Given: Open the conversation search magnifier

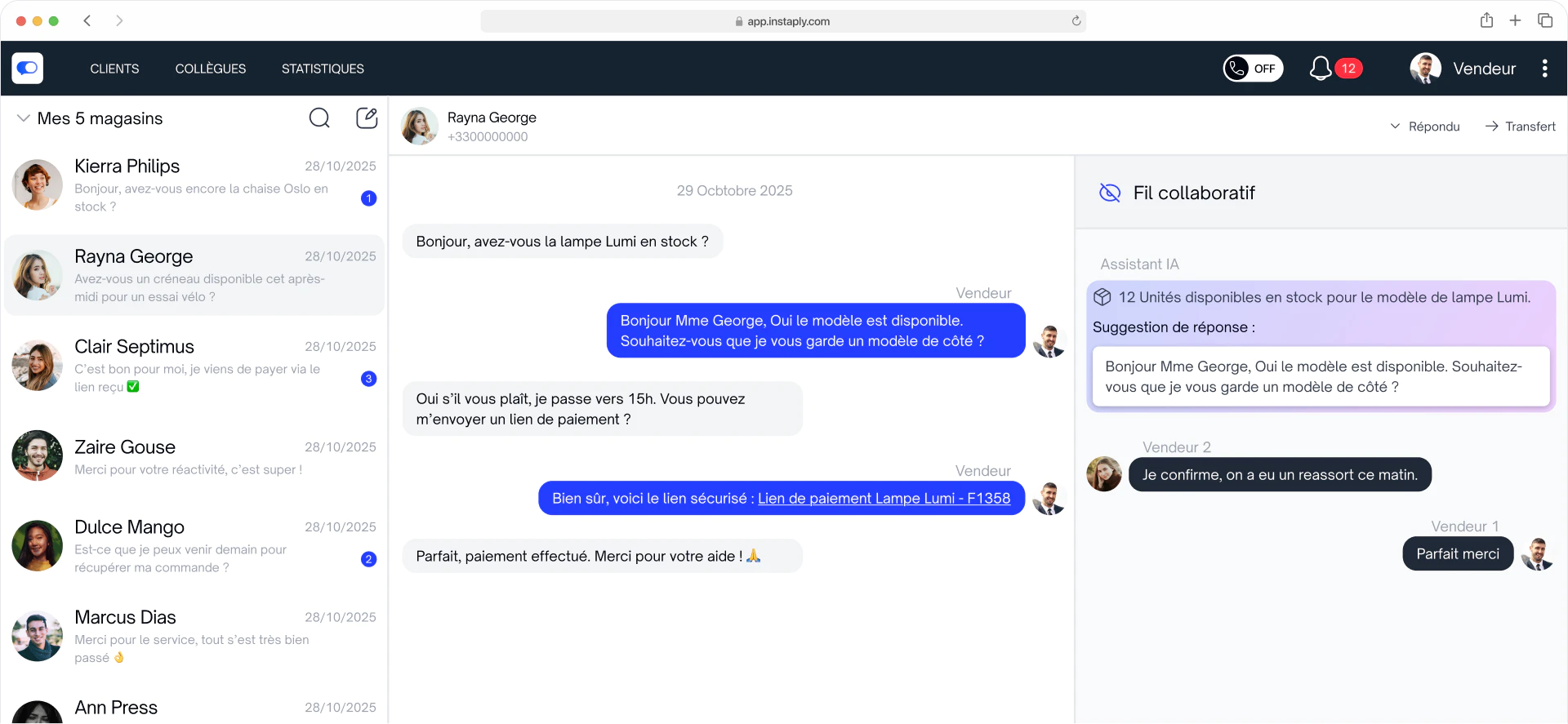Looking at the screenshot, I should 319,118.
